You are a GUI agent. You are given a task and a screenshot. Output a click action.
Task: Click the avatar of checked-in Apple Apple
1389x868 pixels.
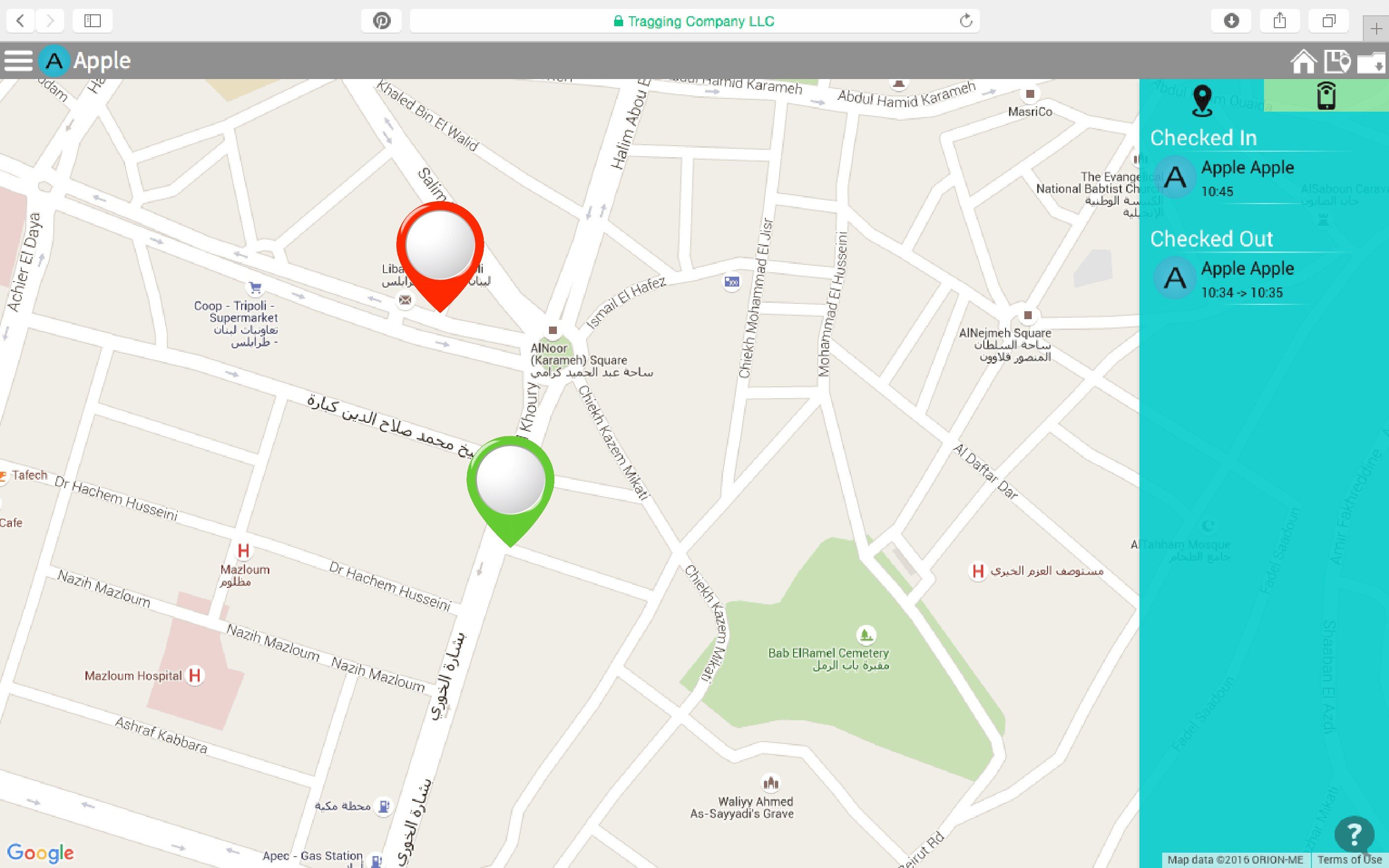pos(1175,177)
